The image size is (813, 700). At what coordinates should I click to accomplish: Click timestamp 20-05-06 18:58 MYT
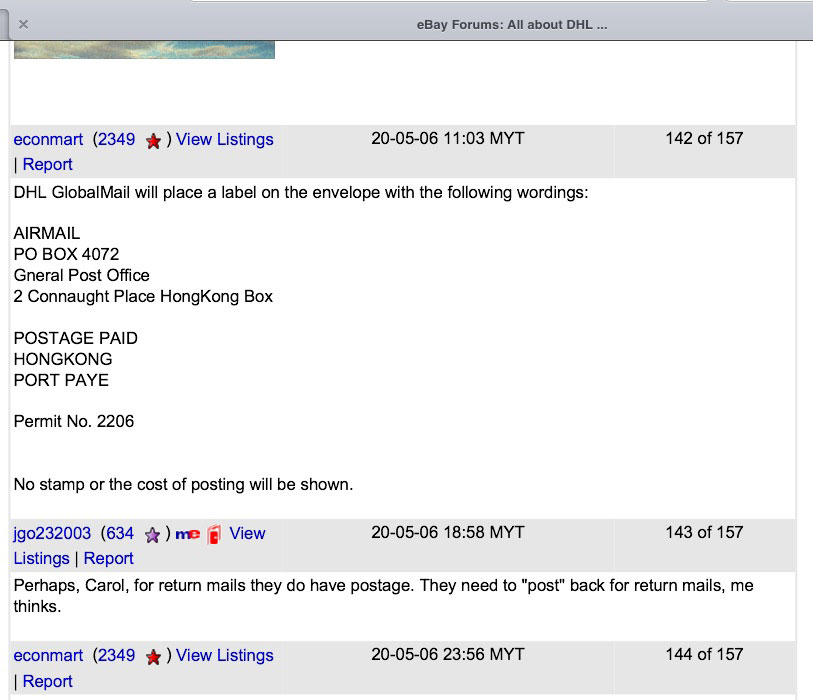[x=448, y=533]
